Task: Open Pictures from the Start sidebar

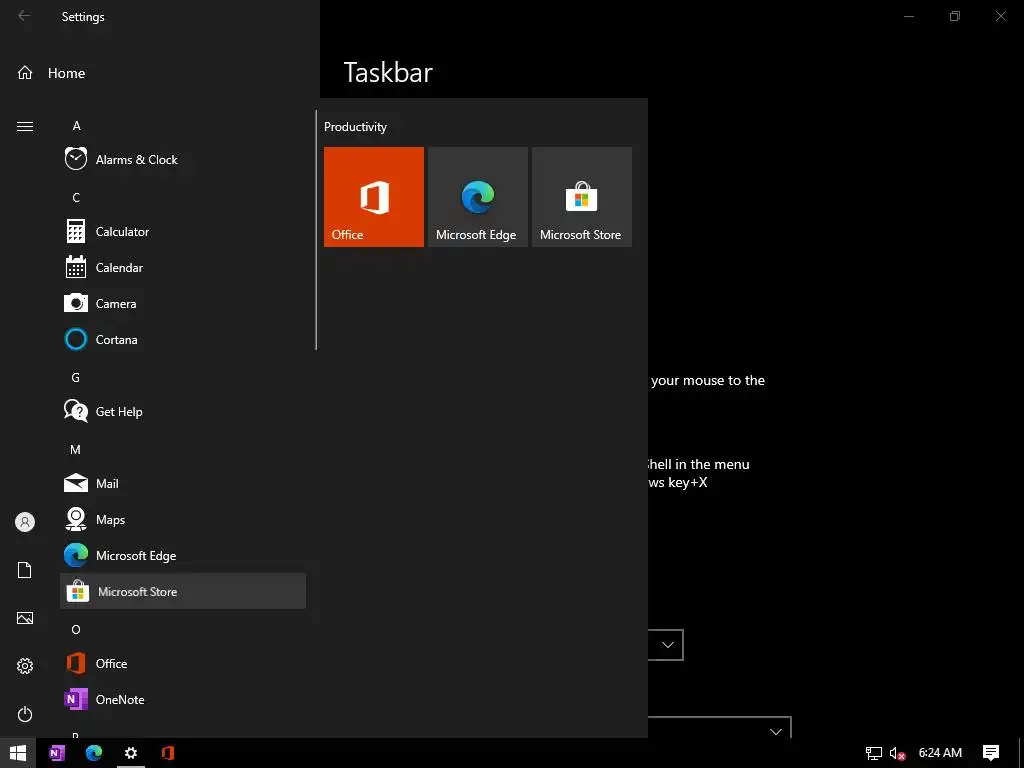Action: tap(25, 618)
